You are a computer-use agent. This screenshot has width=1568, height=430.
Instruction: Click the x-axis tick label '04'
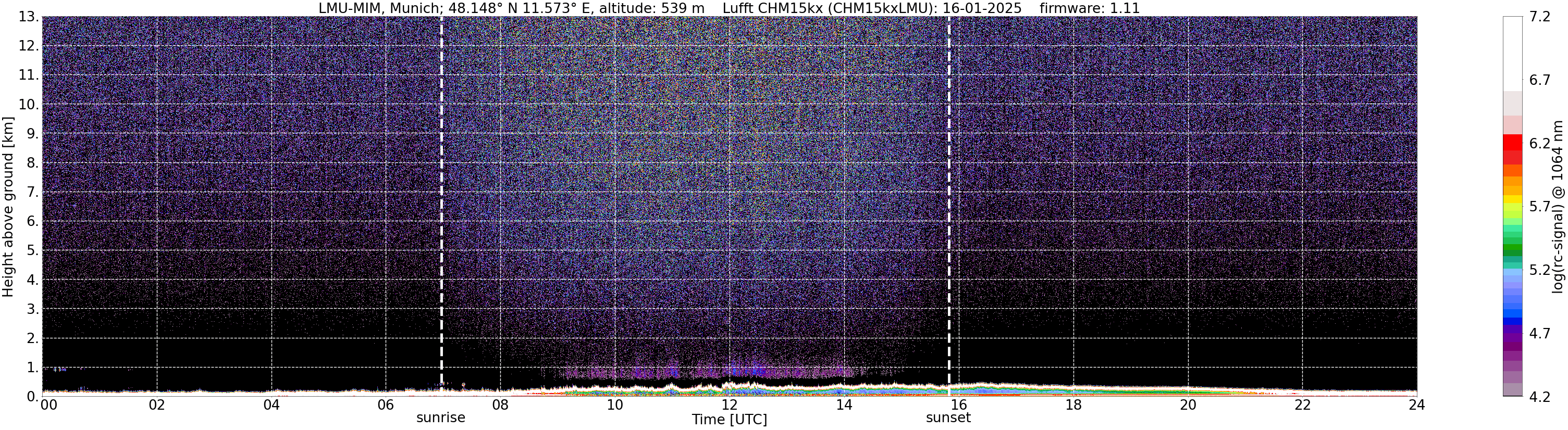coord(271,406)
